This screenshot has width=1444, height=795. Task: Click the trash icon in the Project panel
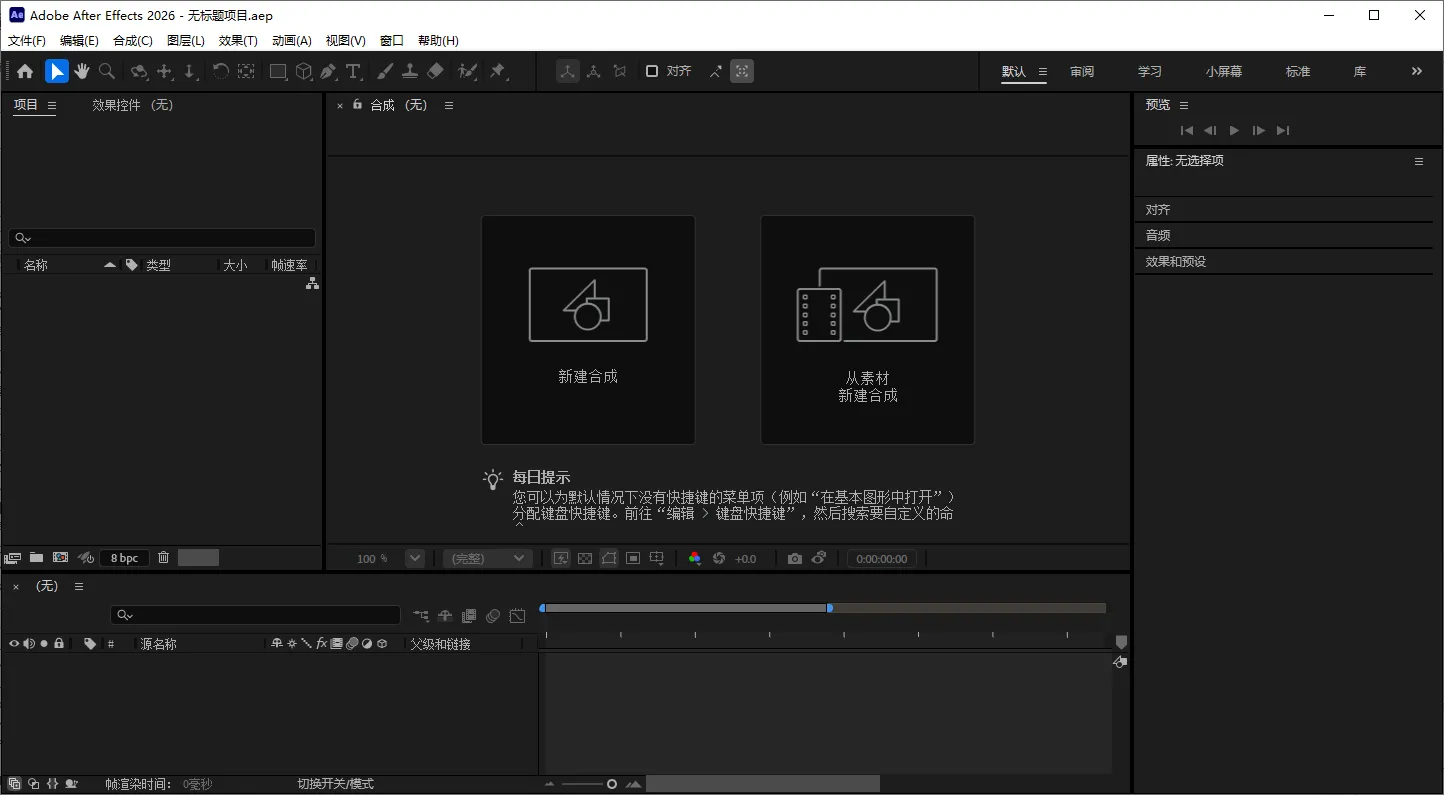click(x=163, y=557)
